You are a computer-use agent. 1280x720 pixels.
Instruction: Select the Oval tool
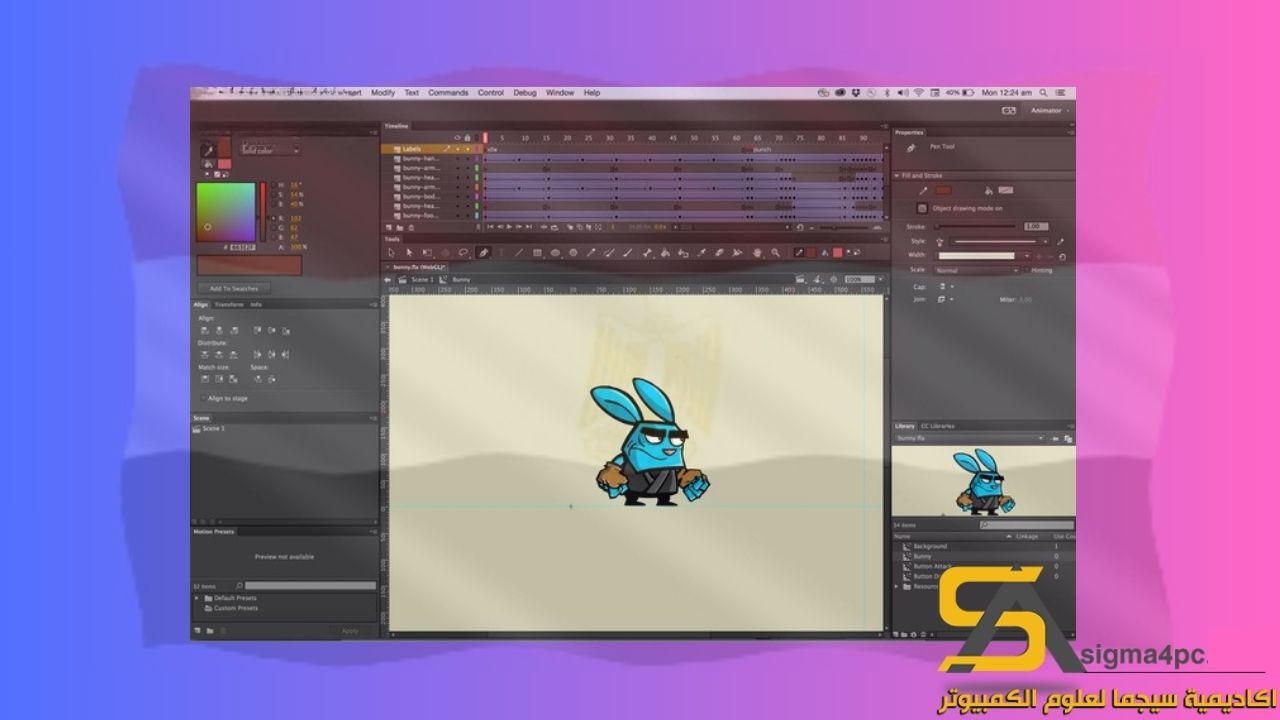555,253
